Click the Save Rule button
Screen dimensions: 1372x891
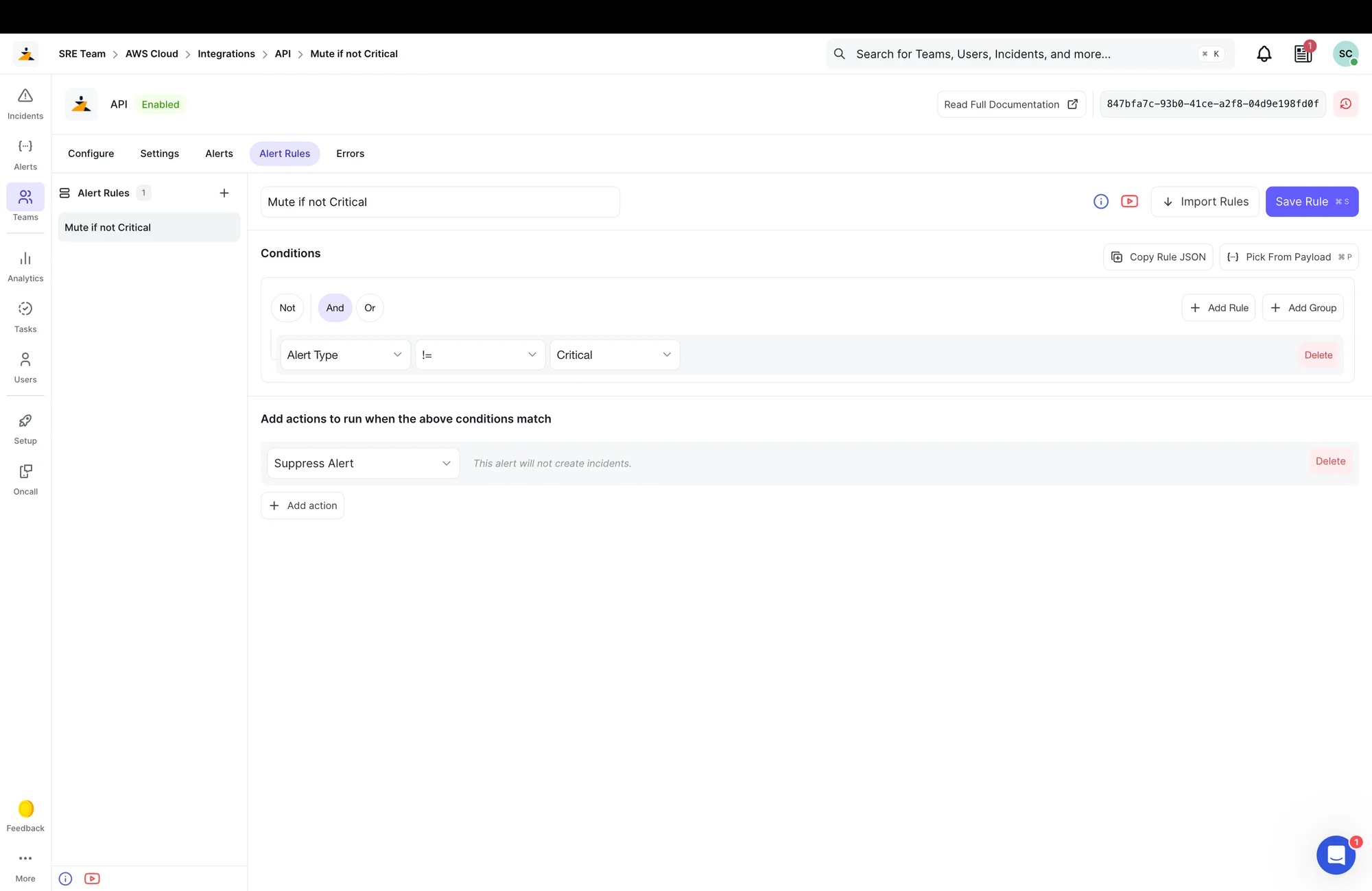pyautogui.click(x=1312, y=202)
